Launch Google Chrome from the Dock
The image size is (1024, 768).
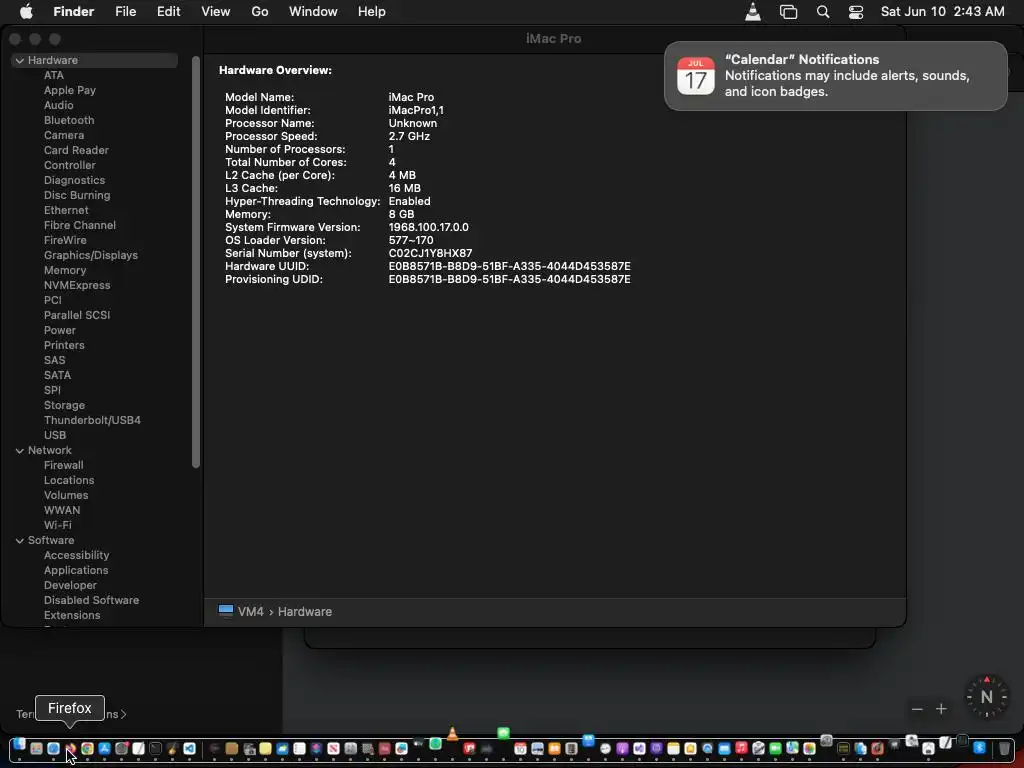(x=88, y=748)
